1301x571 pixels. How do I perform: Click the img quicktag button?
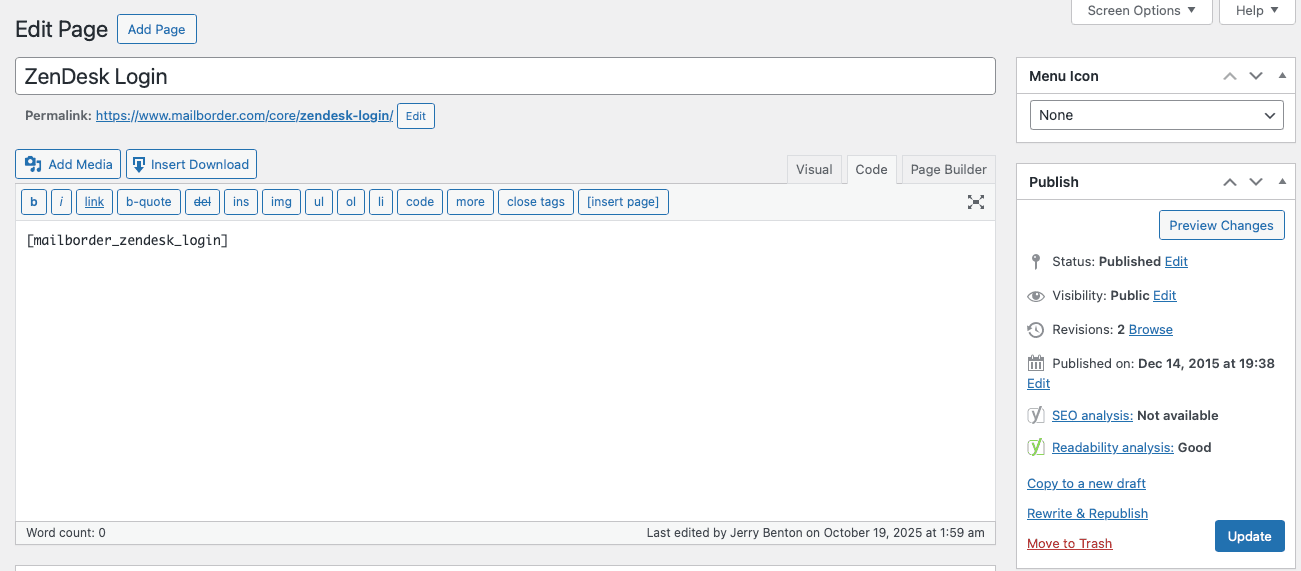(x=281, y=202)
